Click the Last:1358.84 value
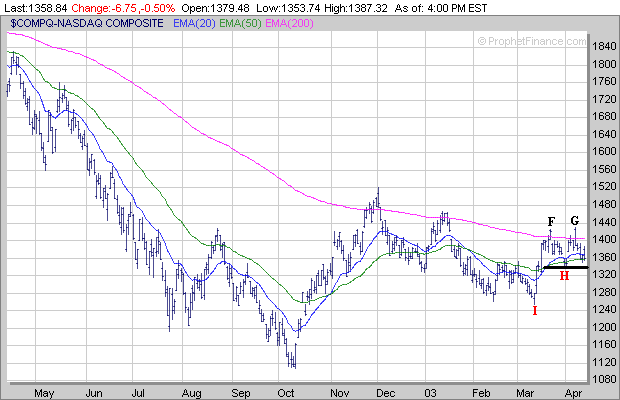620x400 pixels. click(x=36, y=8)
